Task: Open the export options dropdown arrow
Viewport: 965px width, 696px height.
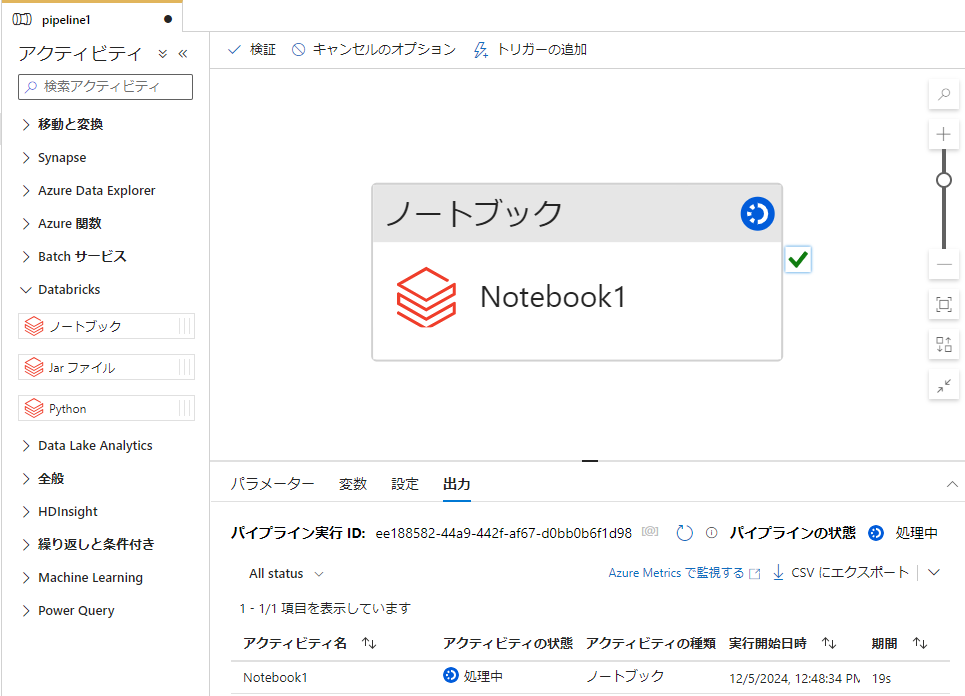Action: click(934, 572)
